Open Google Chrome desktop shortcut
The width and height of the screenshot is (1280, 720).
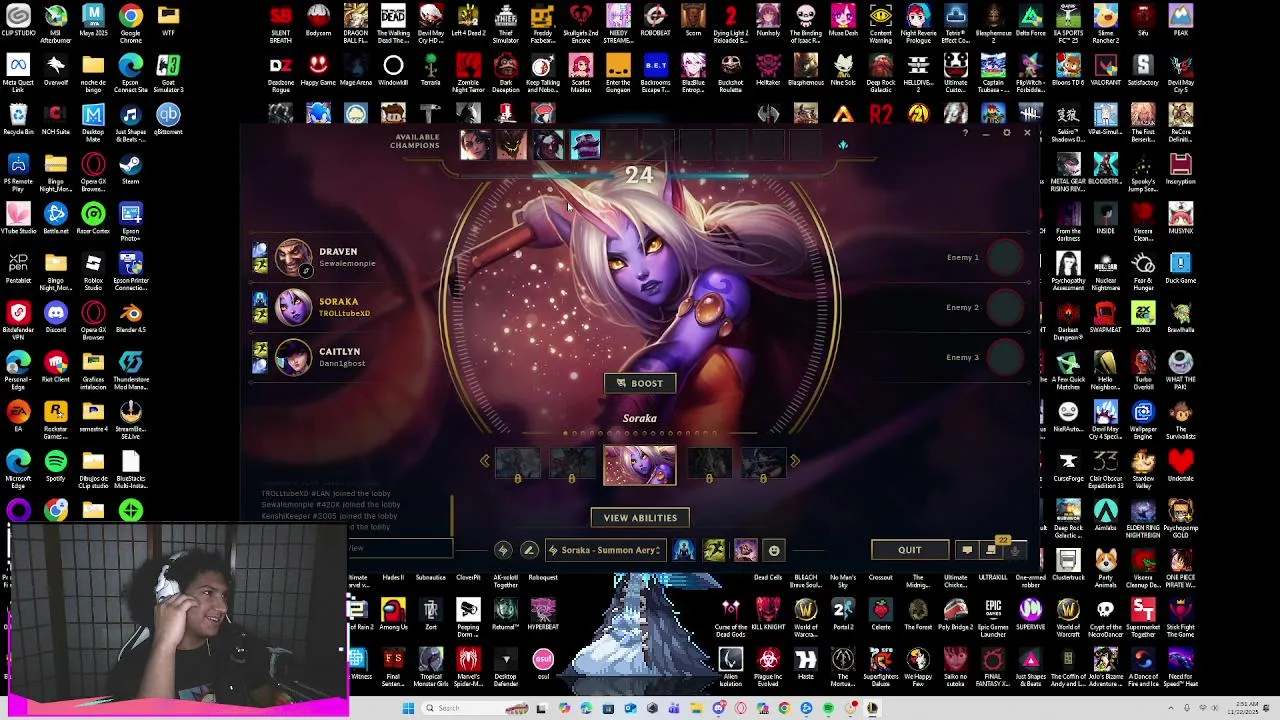[131, 21]
